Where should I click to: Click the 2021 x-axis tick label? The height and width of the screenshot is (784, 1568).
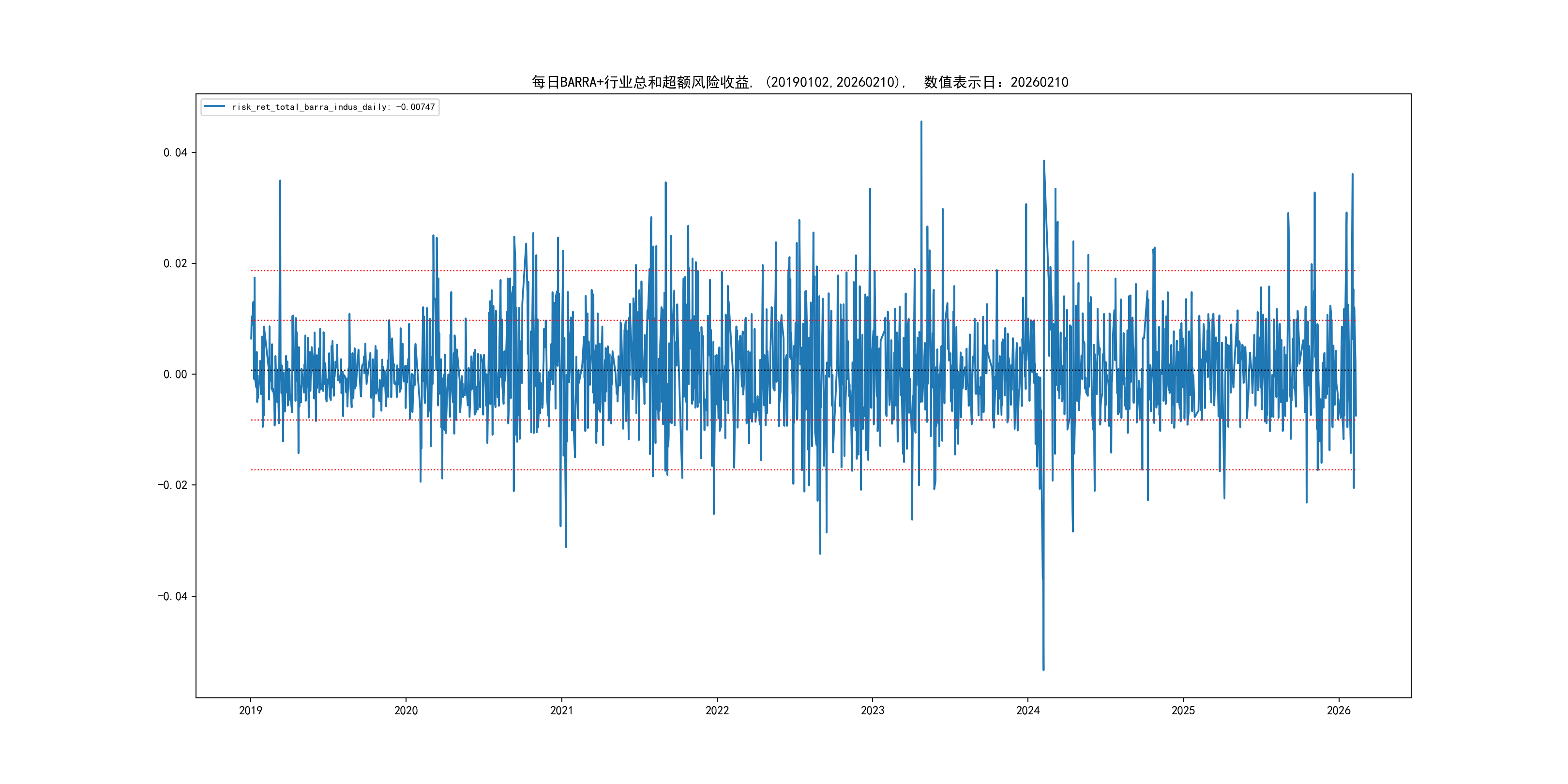pyautogui.click(x=561, y=710)
